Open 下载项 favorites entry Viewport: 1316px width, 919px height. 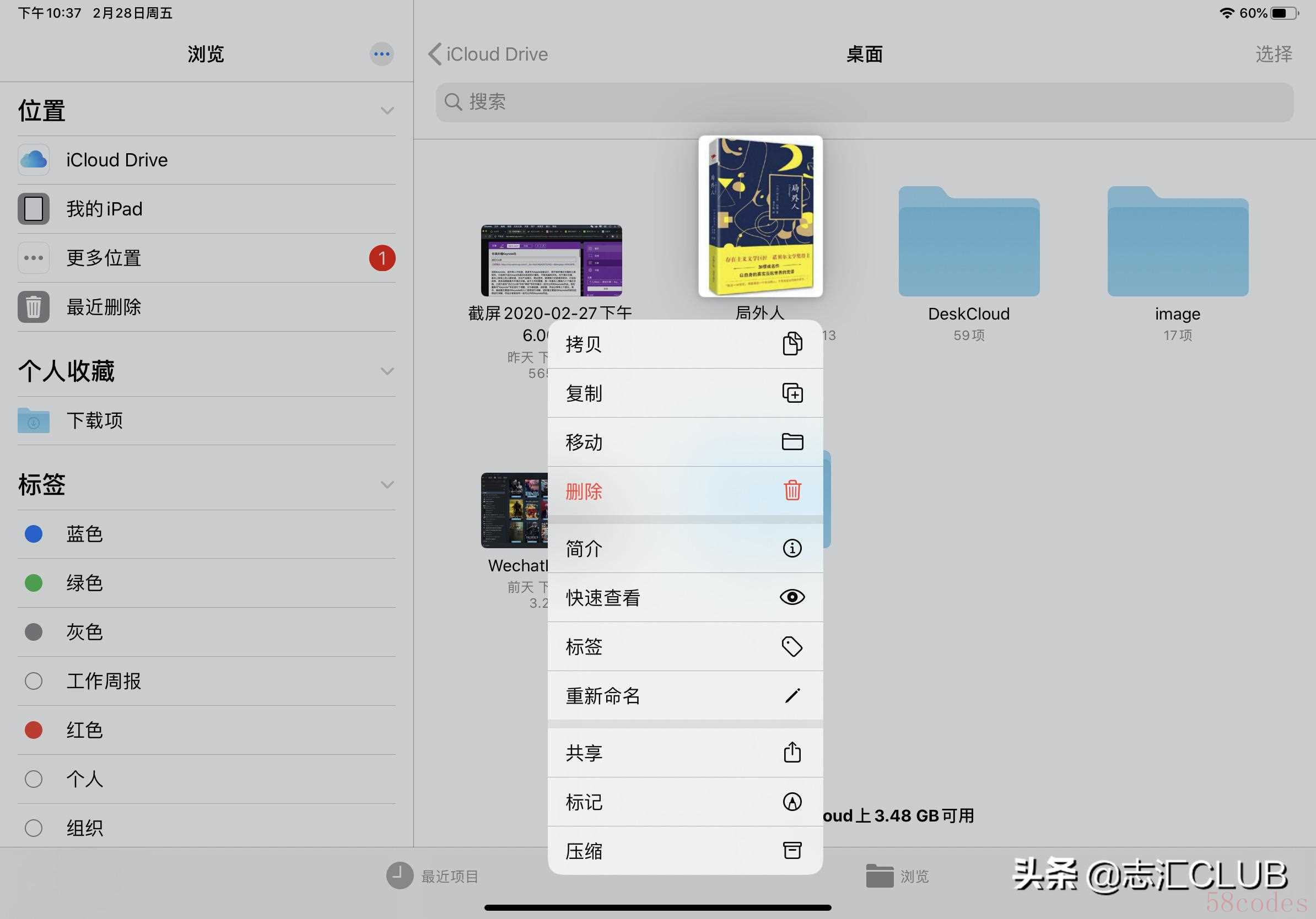click(x=206, y=420)
